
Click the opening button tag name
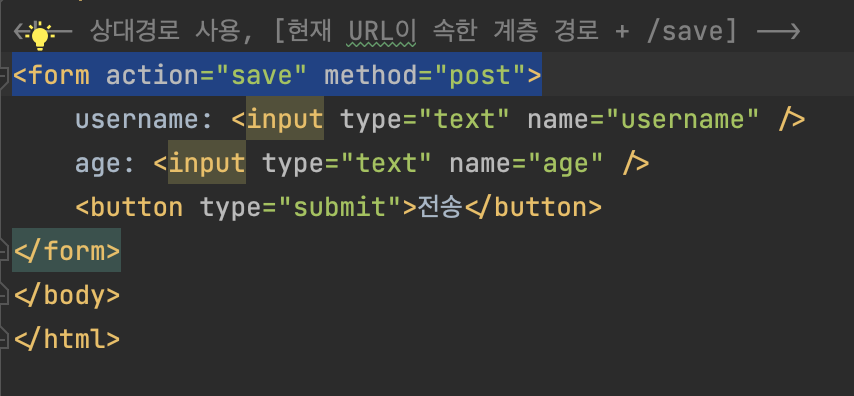137,207
